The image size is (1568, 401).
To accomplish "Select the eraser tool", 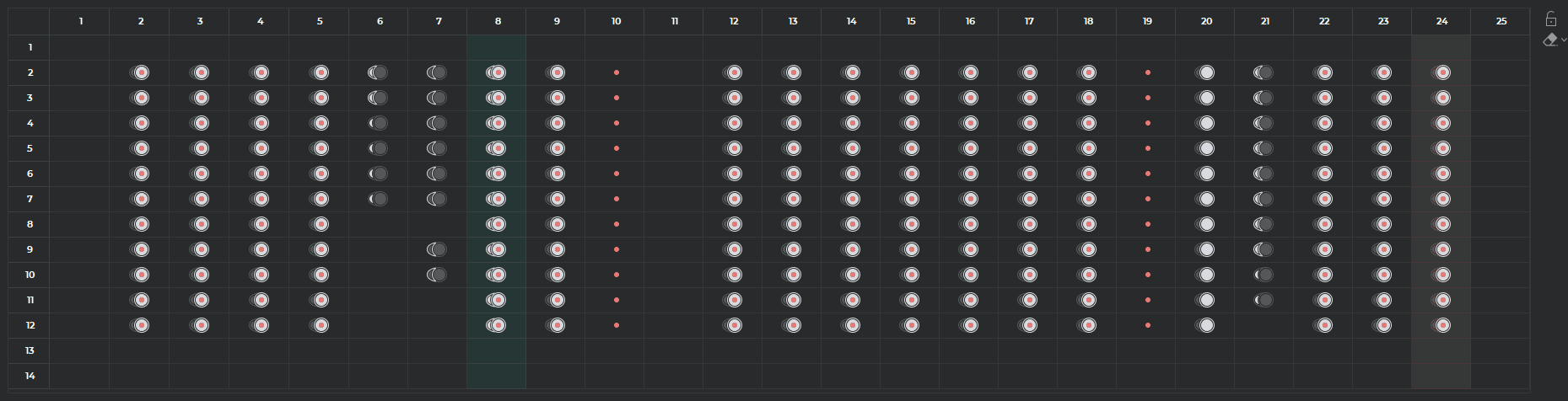I will [1549, 40].
